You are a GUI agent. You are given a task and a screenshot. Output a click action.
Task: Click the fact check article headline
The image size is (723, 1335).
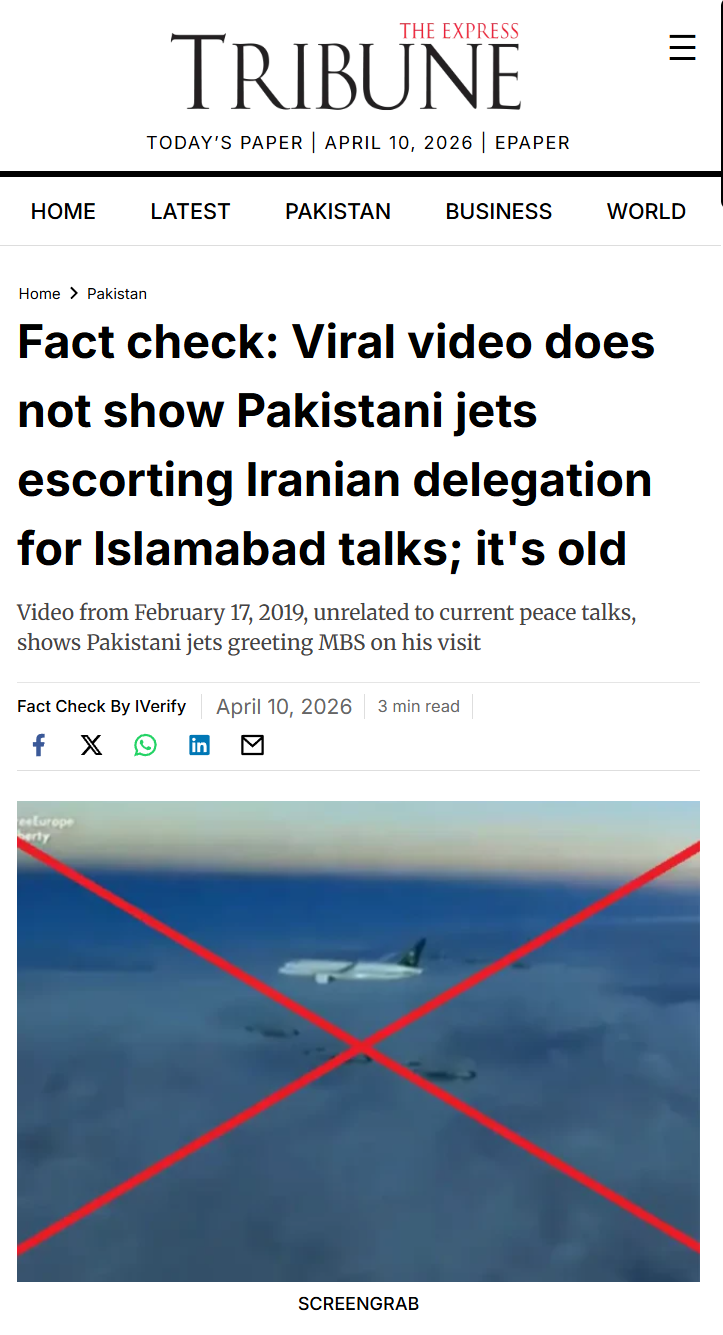click(336, 446)
